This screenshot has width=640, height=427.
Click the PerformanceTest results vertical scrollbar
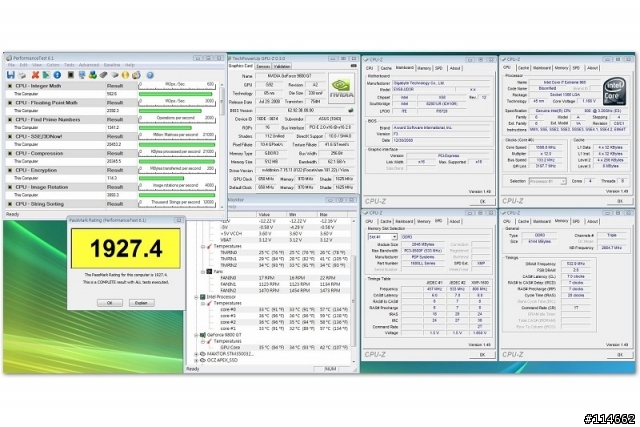pos(222,145)
